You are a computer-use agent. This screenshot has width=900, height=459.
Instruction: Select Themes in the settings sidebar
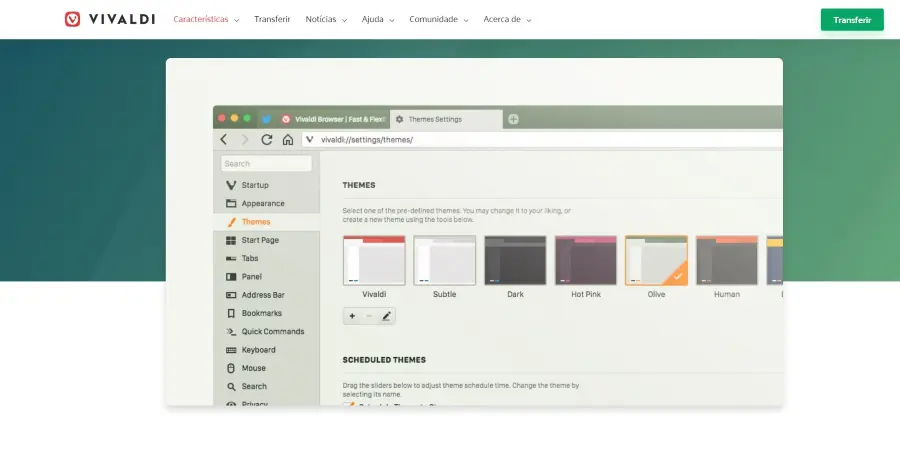tap(266, 222)
